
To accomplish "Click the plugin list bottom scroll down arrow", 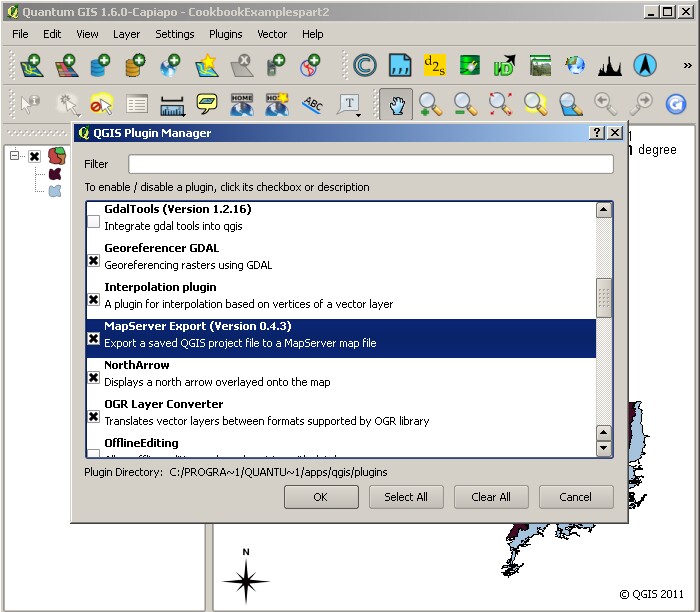I will (x=604, y=448).
